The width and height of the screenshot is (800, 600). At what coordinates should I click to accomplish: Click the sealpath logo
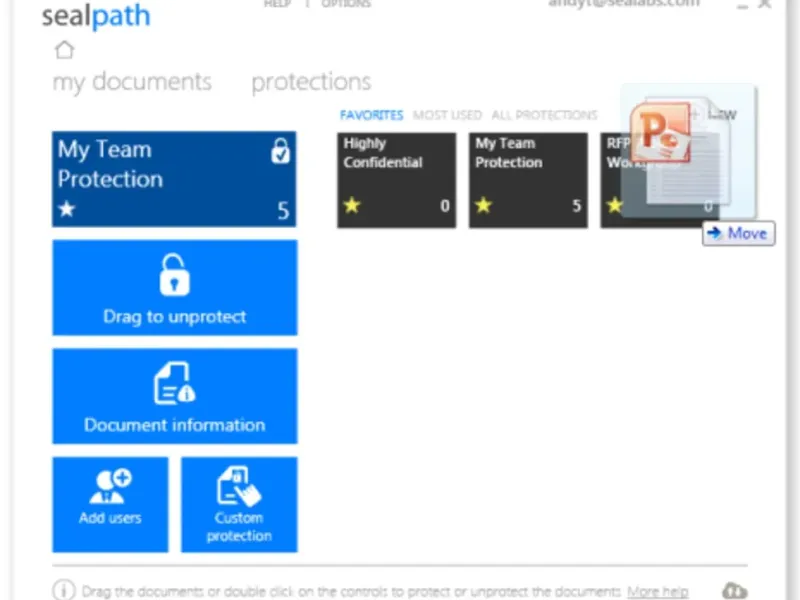tap(96, 16)
